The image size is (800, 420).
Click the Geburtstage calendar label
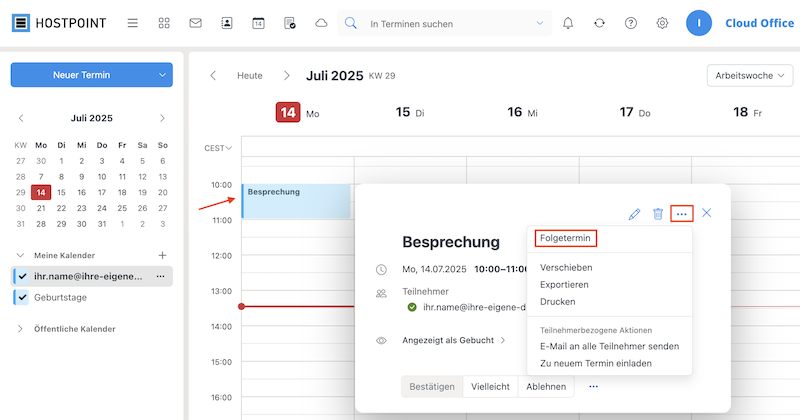60,297
